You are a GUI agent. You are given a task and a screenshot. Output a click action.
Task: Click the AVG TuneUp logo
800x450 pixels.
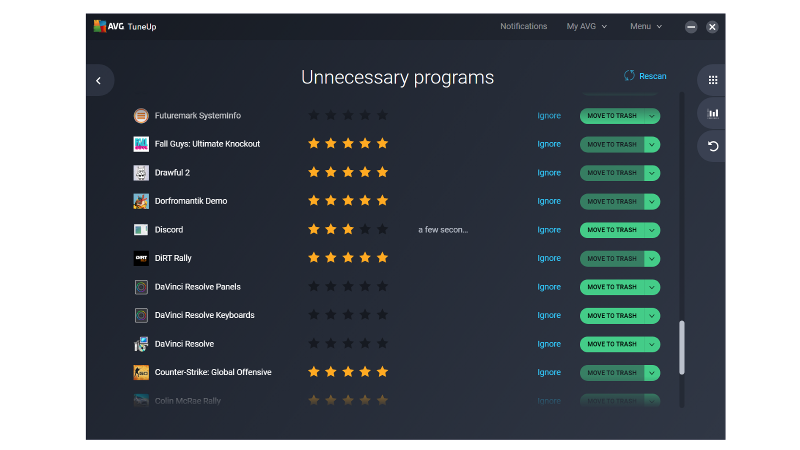pos(125,26)
